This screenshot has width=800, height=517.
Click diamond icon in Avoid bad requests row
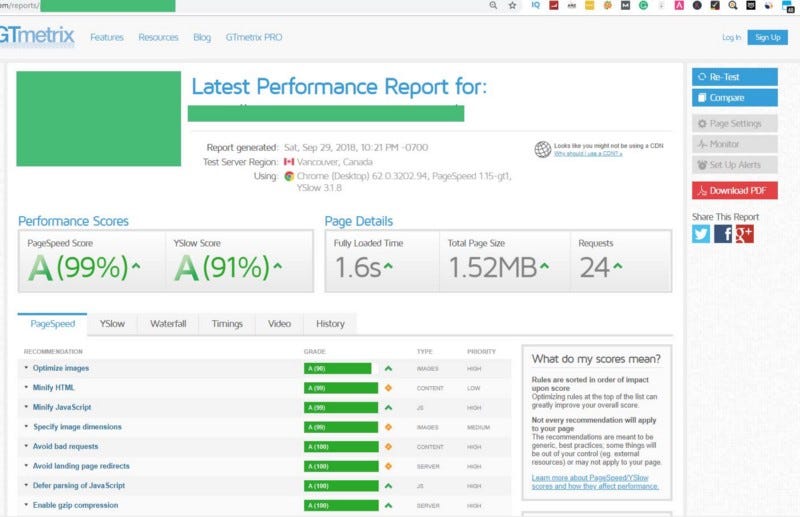388,447
